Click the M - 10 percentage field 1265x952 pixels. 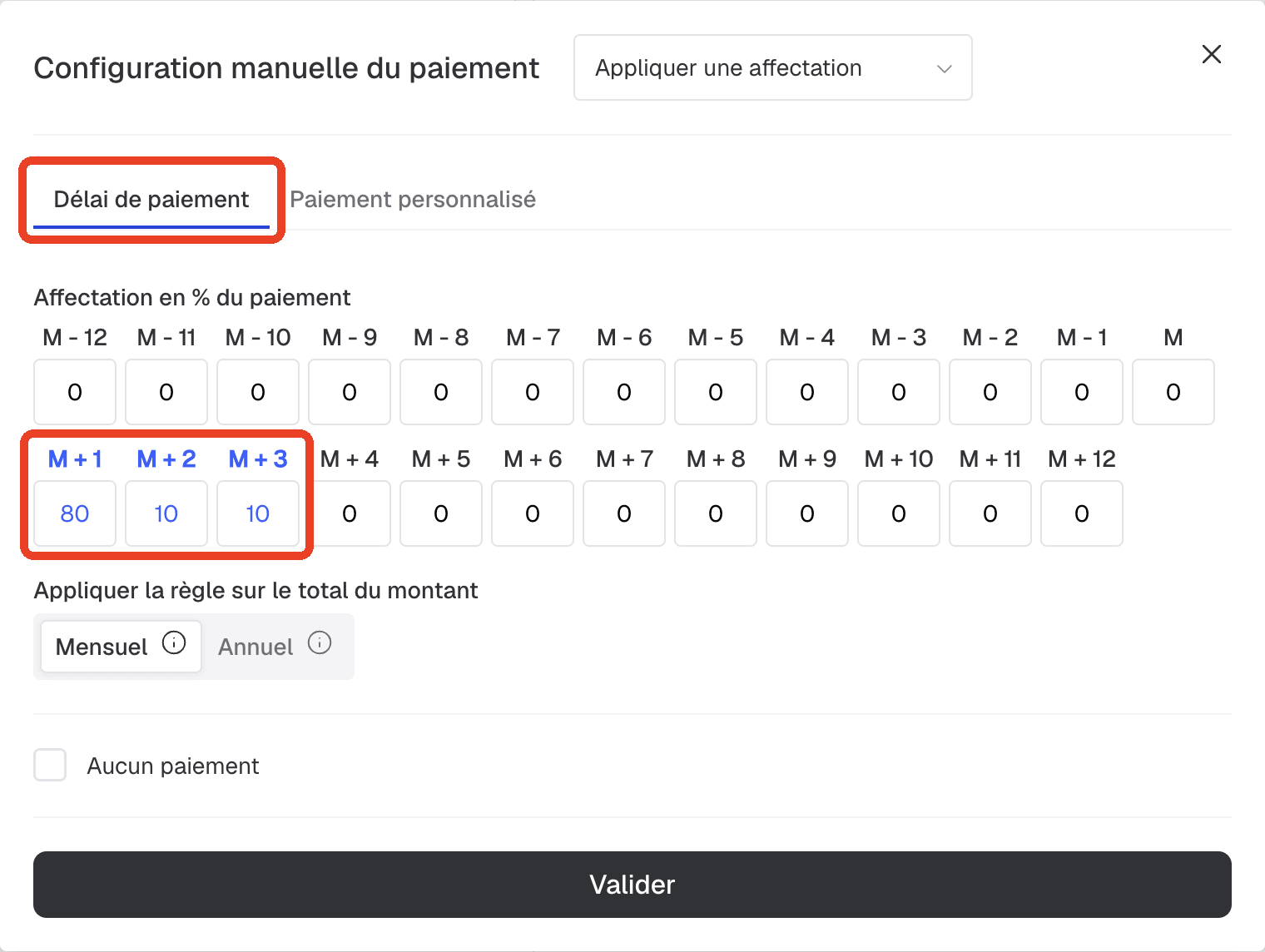click(258, 392)
